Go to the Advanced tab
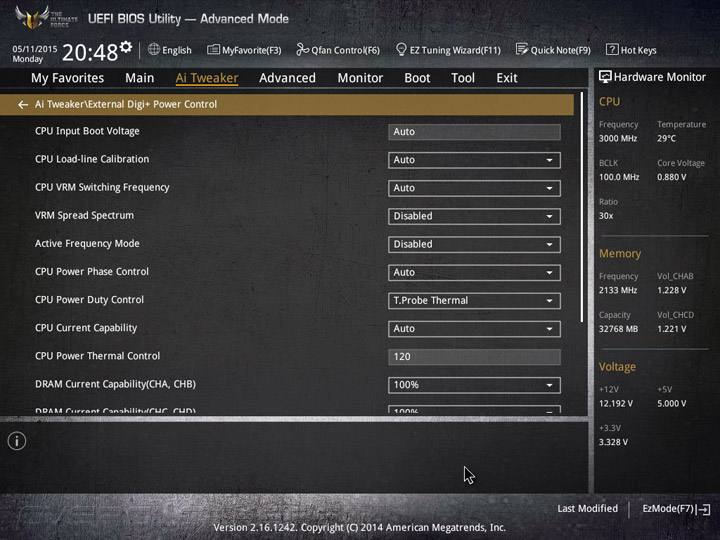 coord(287,78)
